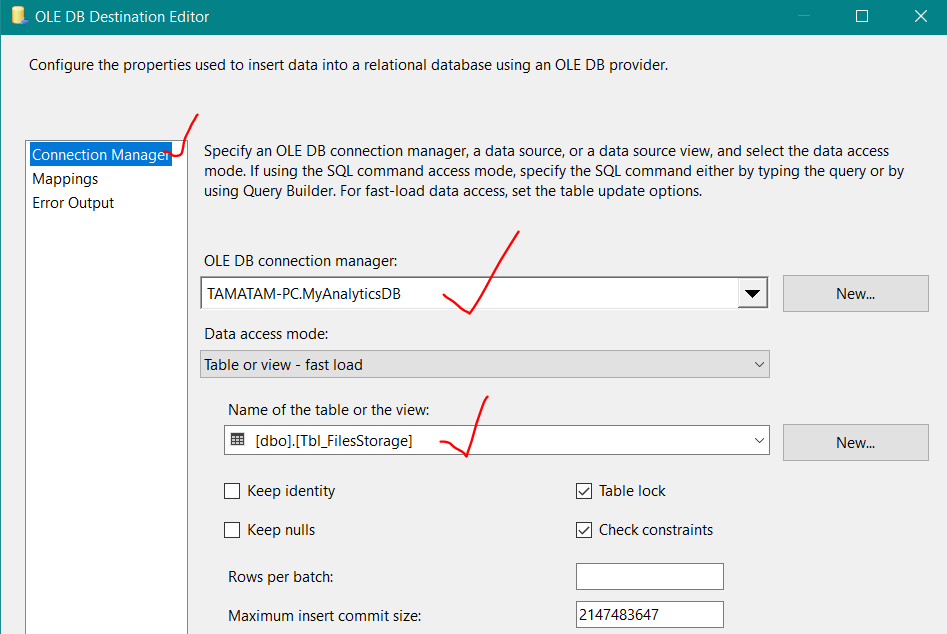The width and height of the screenshot is (947, 634).
Task: Click the table icon beside [dbo].[Tbl_FilesStorage]
Action: (237, 440)
